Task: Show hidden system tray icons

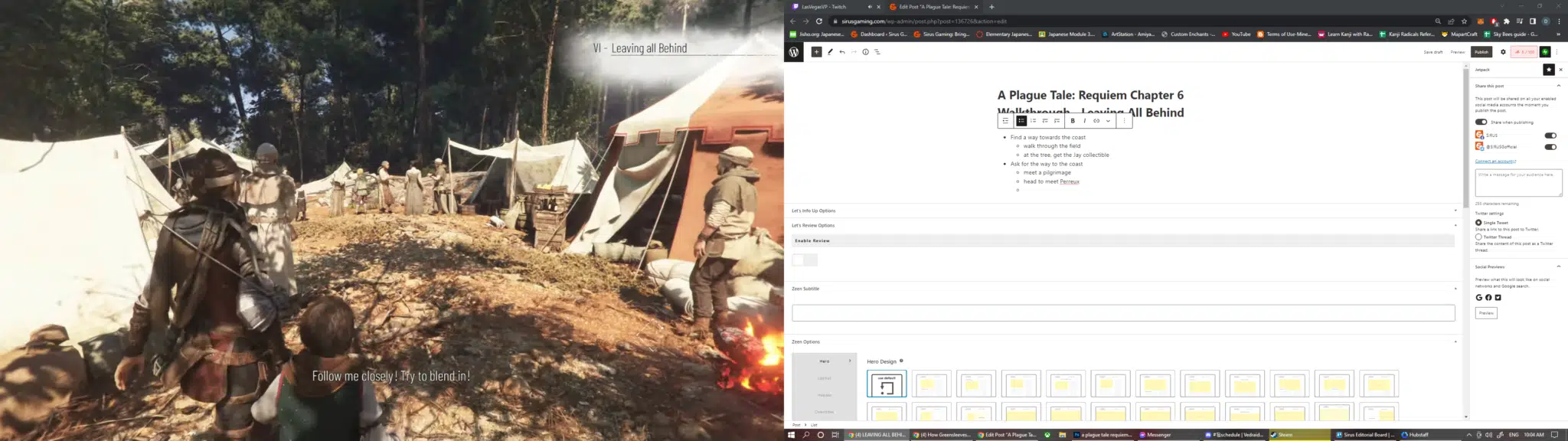Action: (x=1469, y=435)
